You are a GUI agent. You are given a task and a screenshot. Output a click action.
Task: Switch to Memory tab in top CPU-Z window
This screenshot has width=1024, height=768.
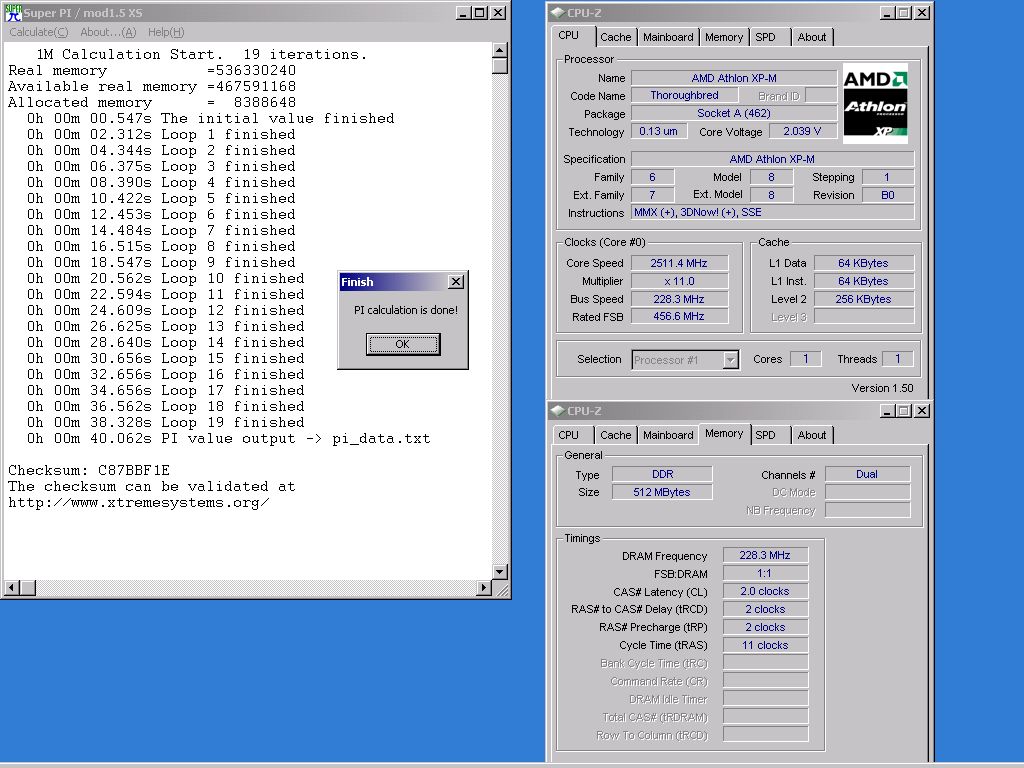coord(724,37)
